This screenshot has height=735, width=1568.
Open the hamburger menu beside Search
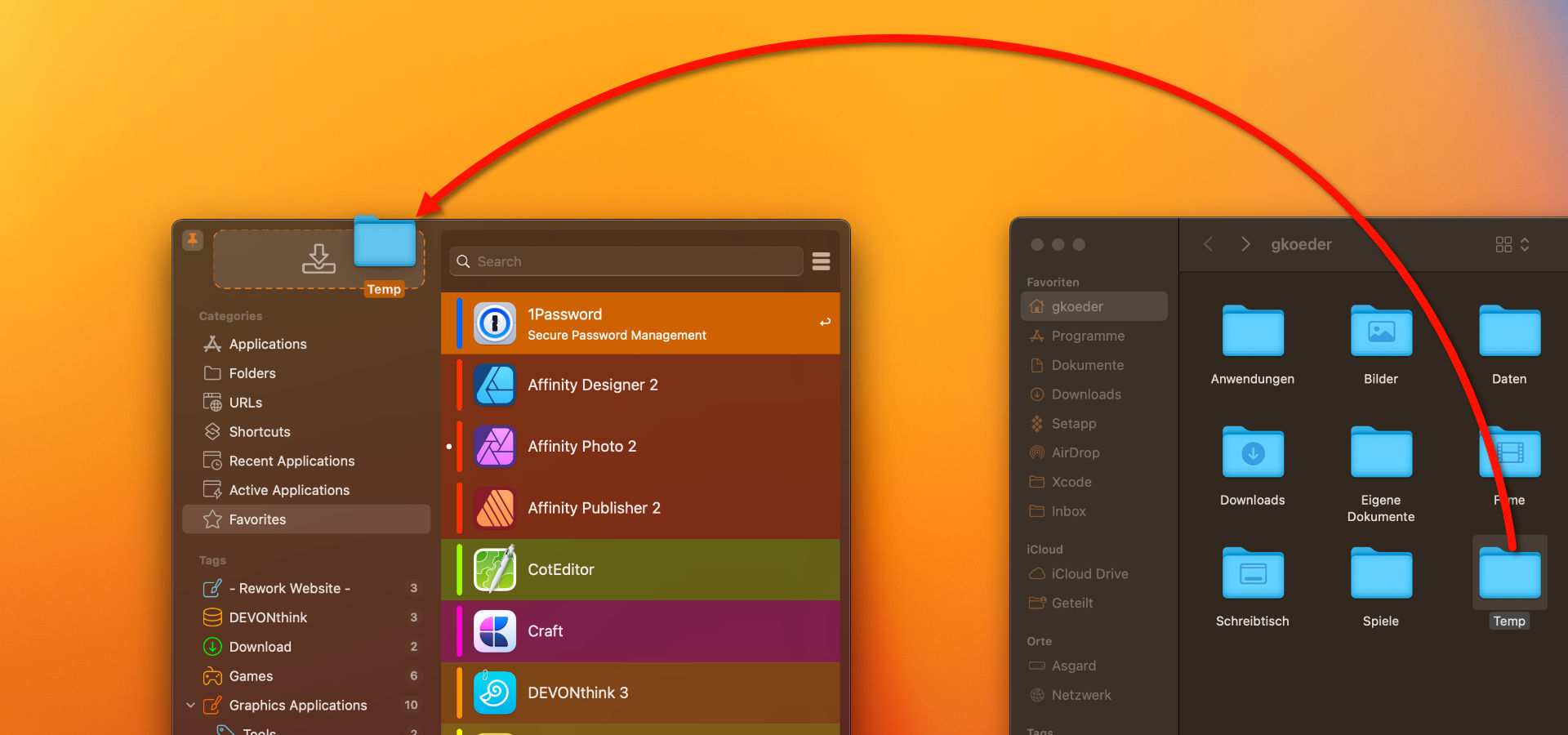pyautogui.click(x=822, y=261)
